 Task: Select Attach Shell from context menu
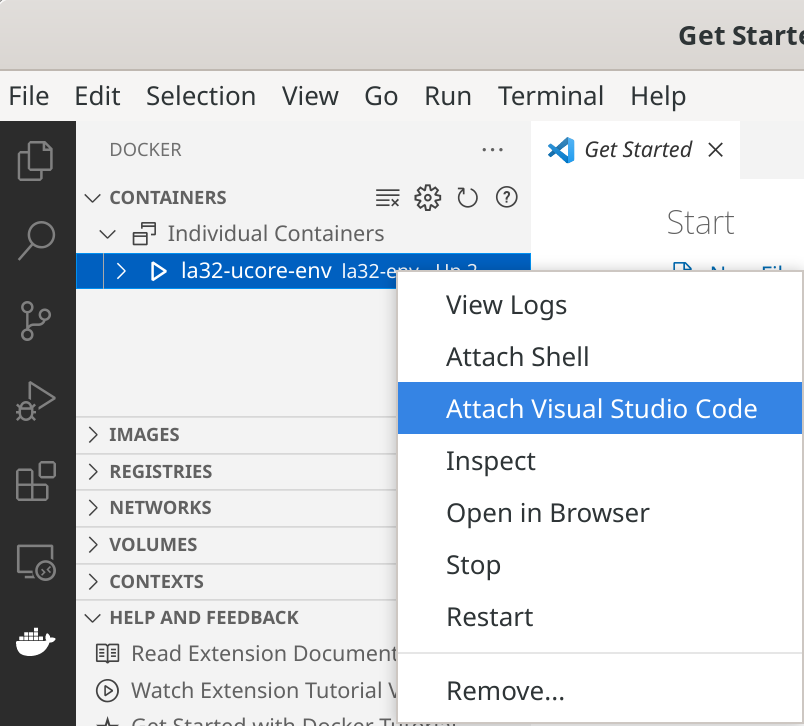[517, 356]
